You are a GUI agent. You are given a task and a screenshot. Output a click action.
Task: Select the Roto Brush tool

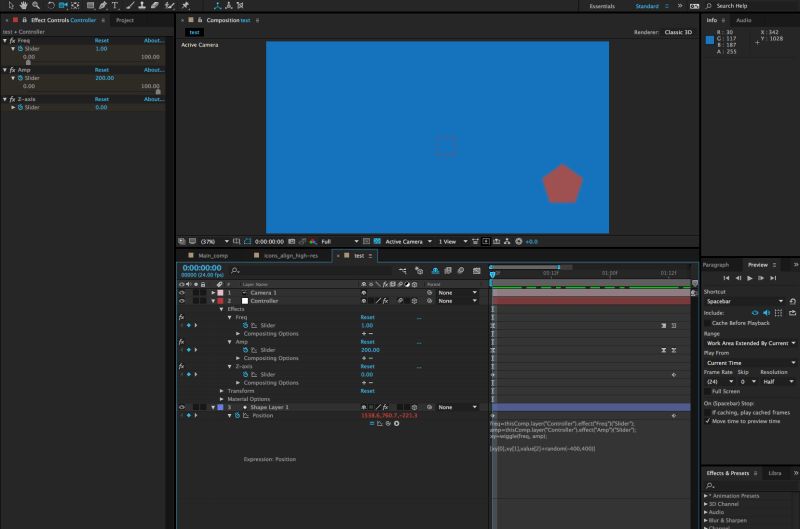(x=170, y=5)
